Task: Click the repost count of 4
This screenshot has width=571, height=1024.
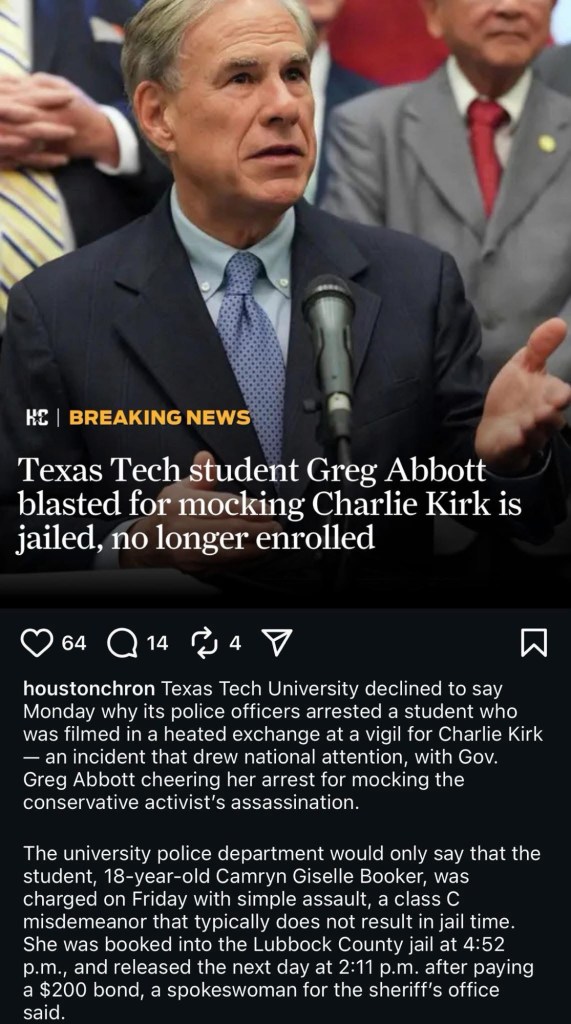Action: [235, 643]
